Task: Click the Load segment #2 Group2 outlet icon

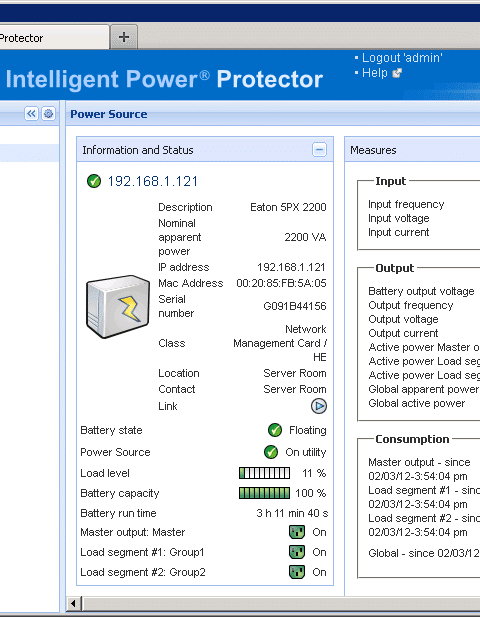Action: [297, 572]
